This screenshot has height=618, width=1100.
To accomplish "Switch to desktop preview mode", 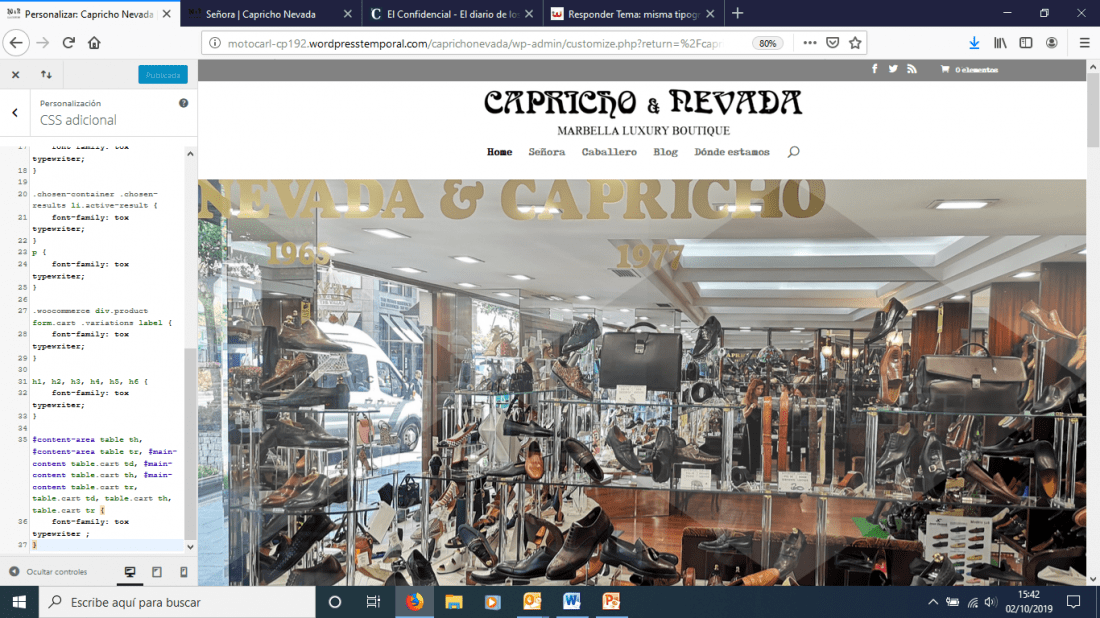I will point(130,572).
